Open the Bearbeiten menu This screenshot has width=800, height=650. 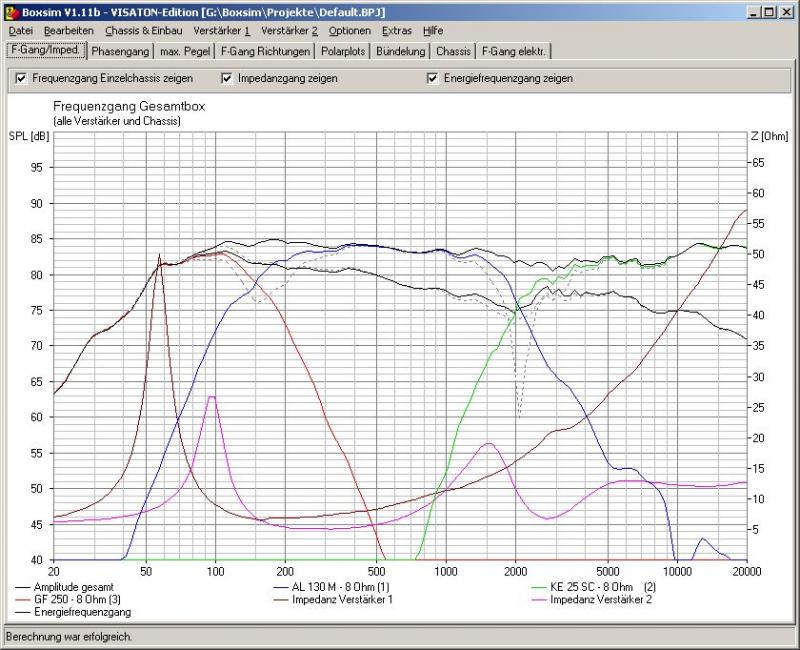(x=68, y=31)
